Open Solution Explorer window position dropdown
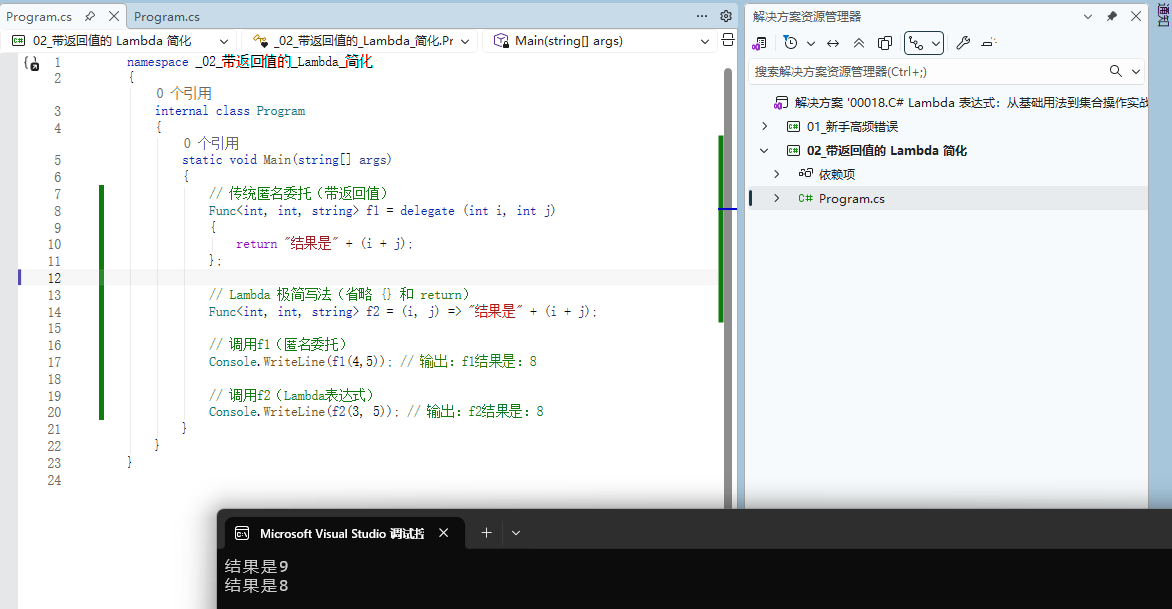Viewport: 1172px width, 609px height. coord(1088,16)
